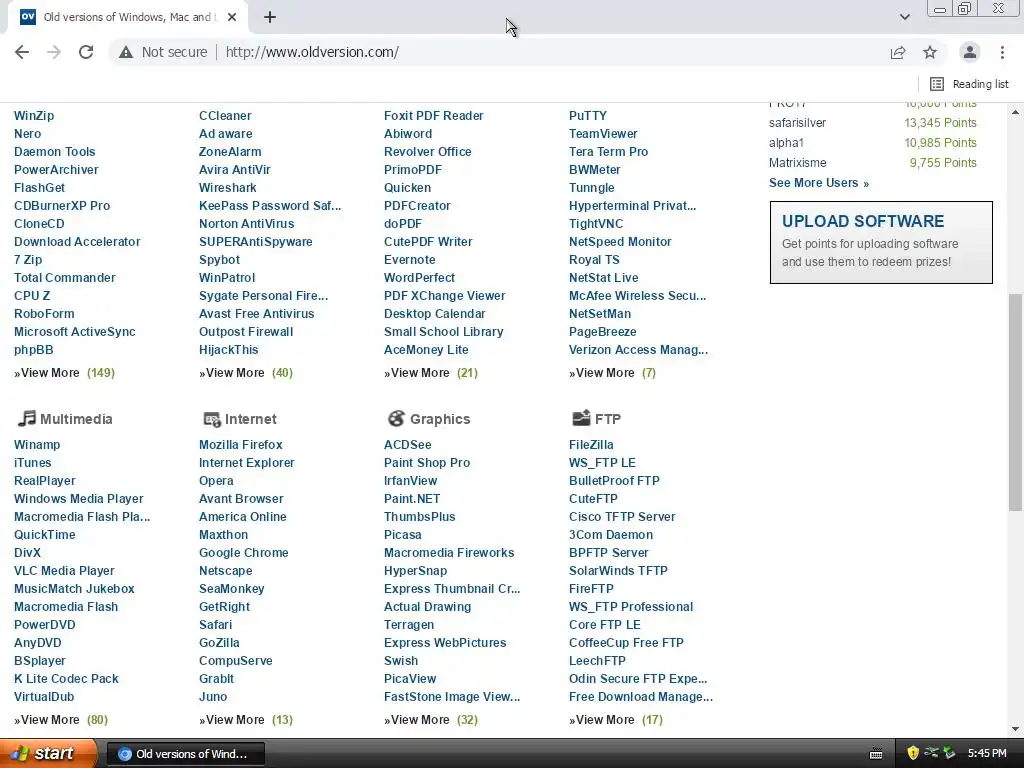The image size is (1024, 768).
Task: Open the Total Commander link
Action: coord(65,278)
